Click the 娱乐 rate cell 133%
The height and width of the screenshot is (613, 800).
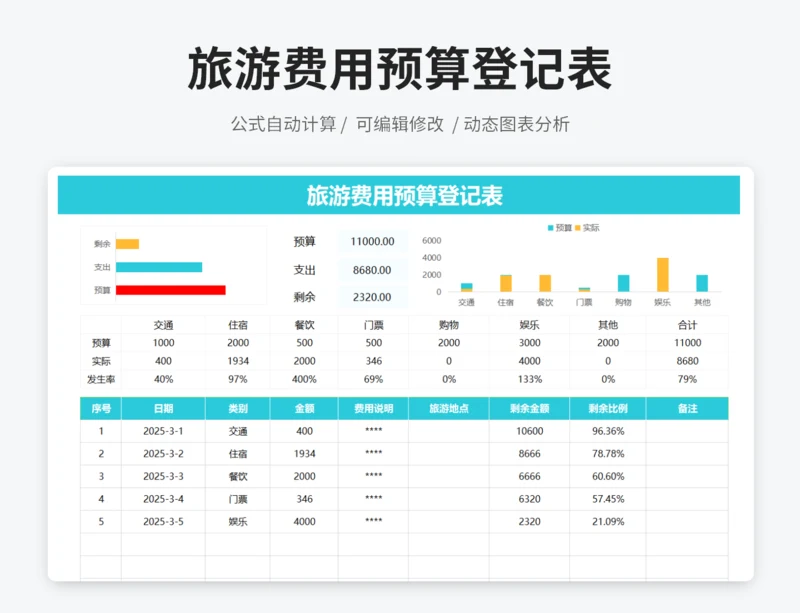[x=530, y=379]
